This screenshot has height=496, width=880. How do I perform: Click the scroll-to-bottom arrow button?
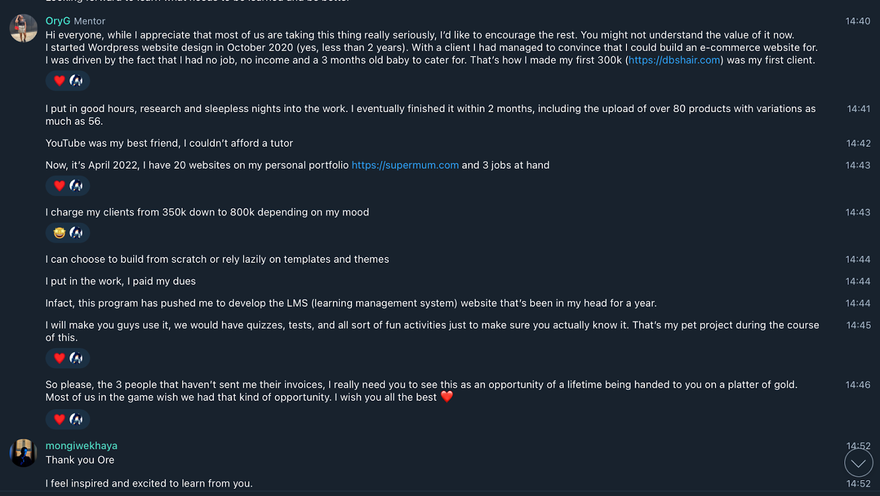(858, 463)
